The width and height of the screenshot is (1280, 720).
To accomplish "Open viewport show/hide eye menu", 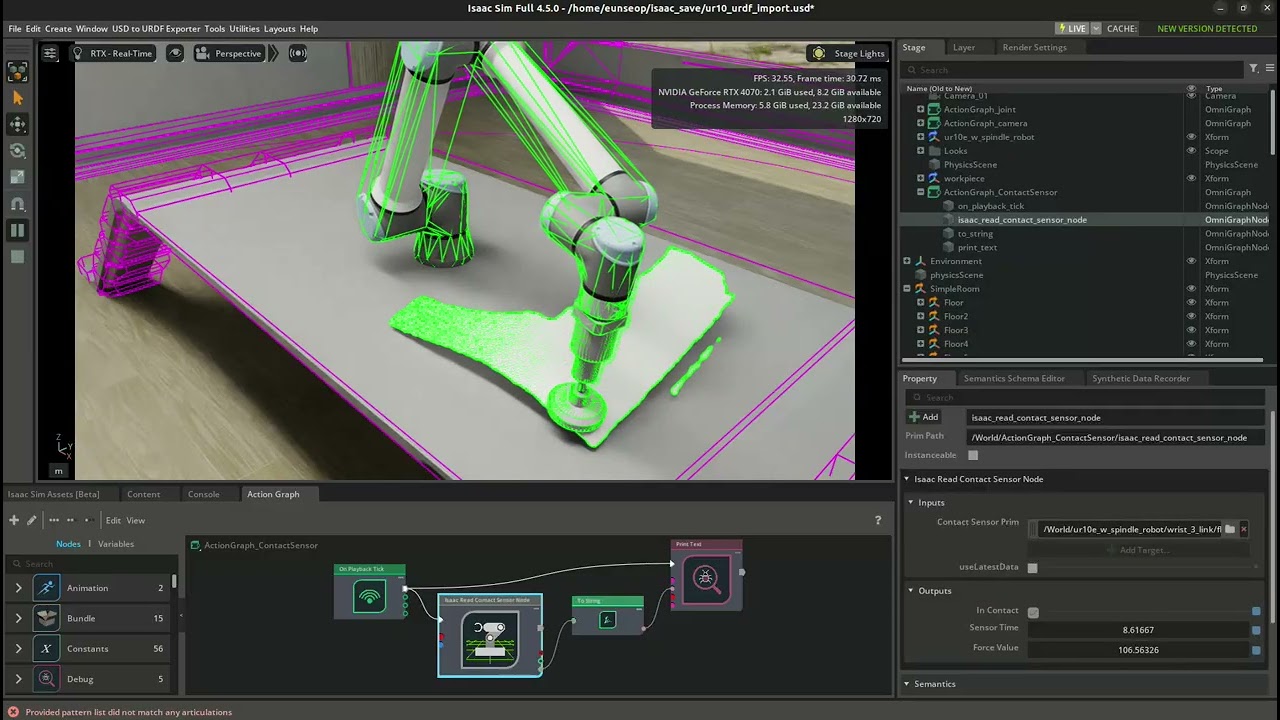I will pyautogui.click(x=175, y=53).
